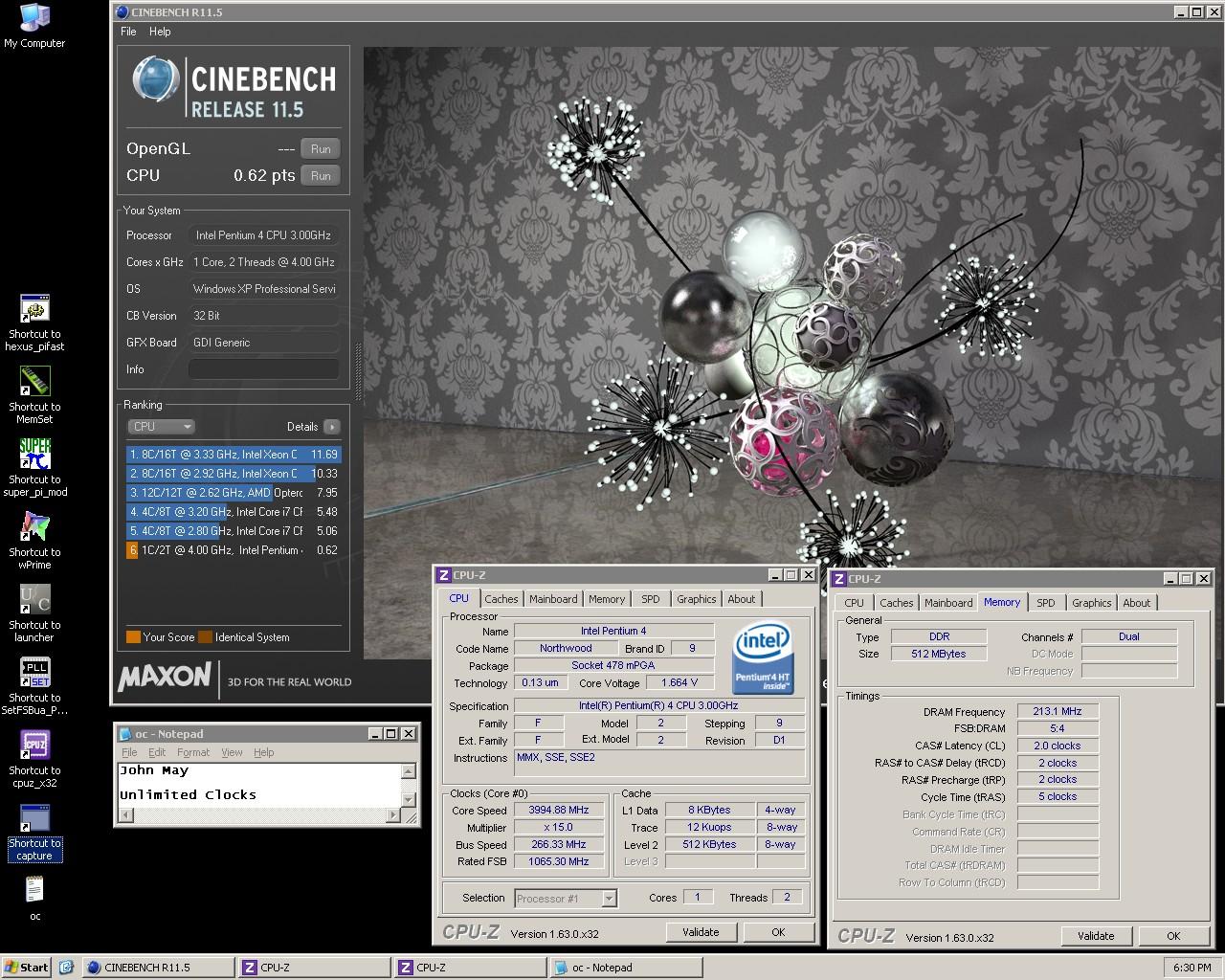Click the taskbar clock 6:30 PM
1225x980 pixels.
pos(1192,968)
